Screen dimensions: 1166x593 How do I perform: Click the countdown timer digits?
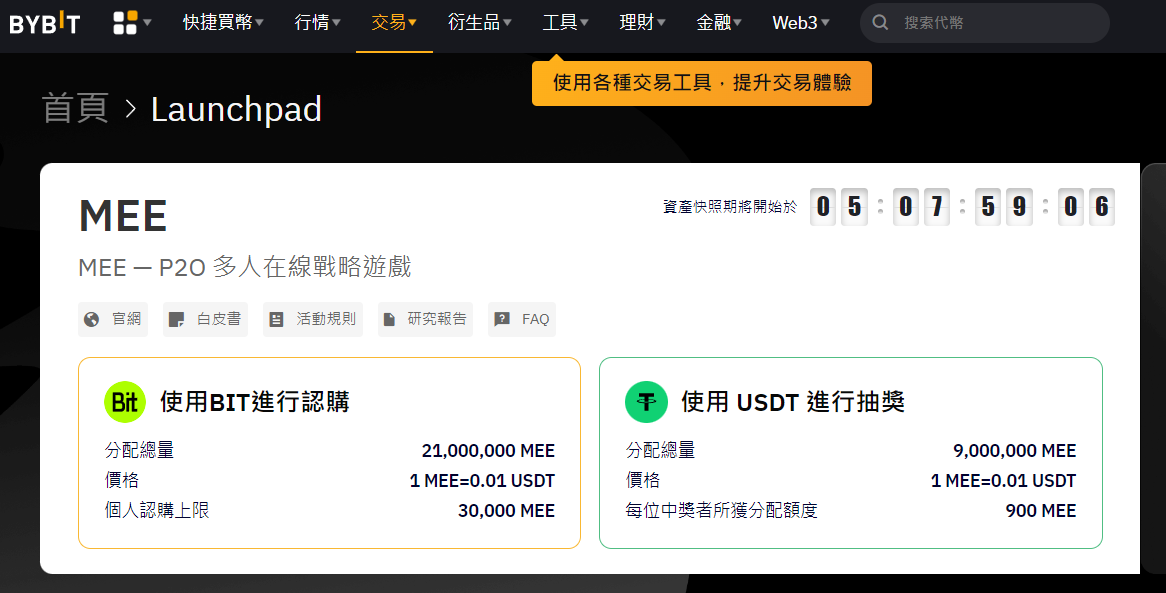962,207
